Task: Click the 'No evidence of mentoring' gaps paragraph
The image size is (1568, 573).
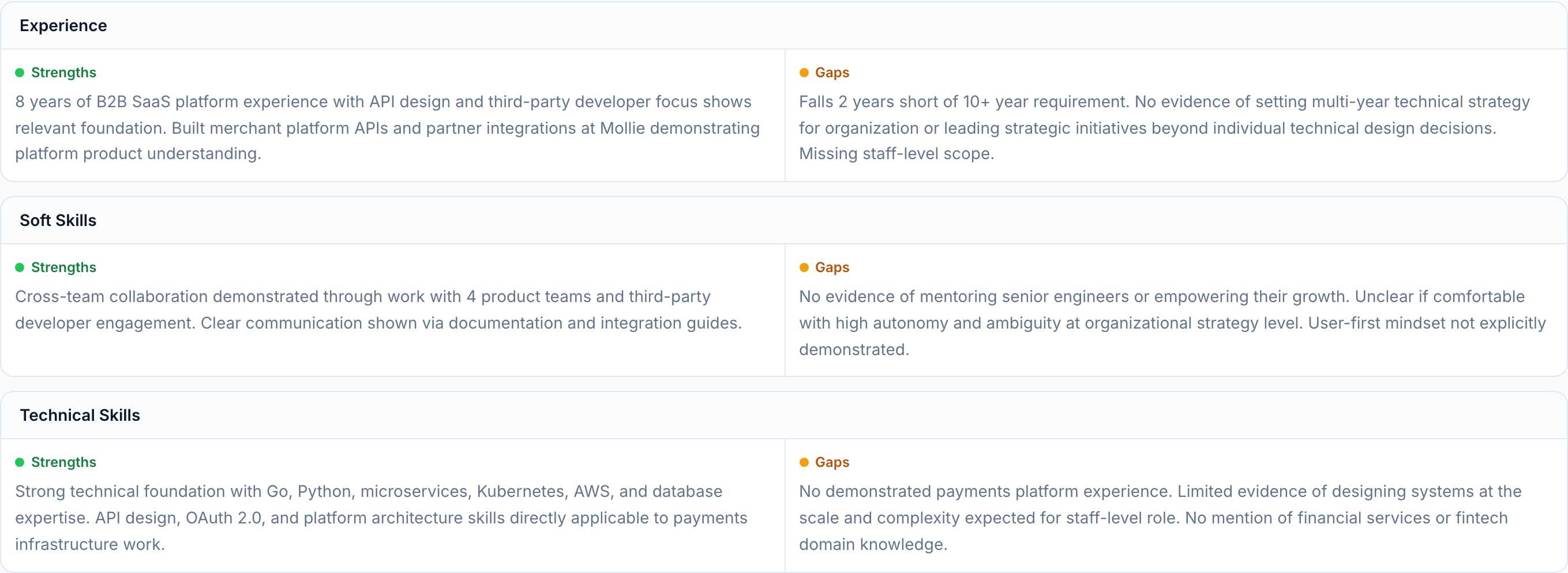Action: 1172,322
